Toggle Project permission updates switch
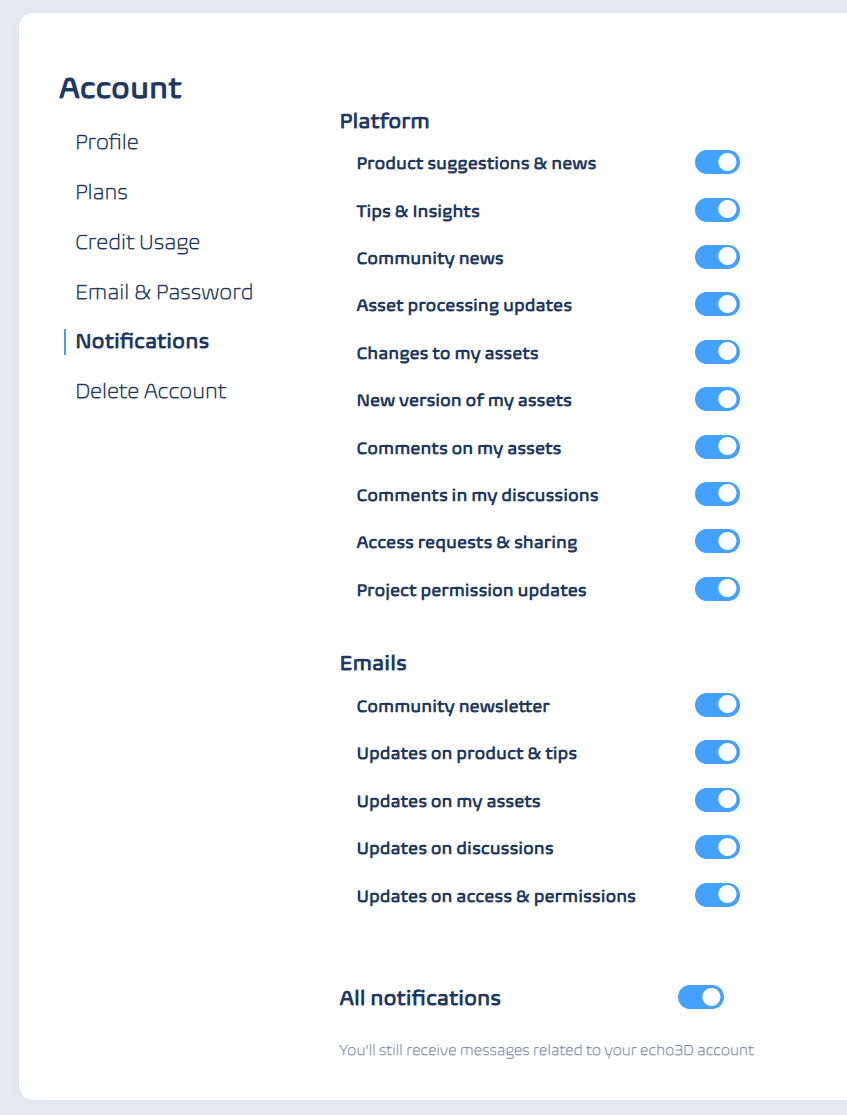Image resolution: width=847 pixels, height=1115 pixels. [717, 589]
